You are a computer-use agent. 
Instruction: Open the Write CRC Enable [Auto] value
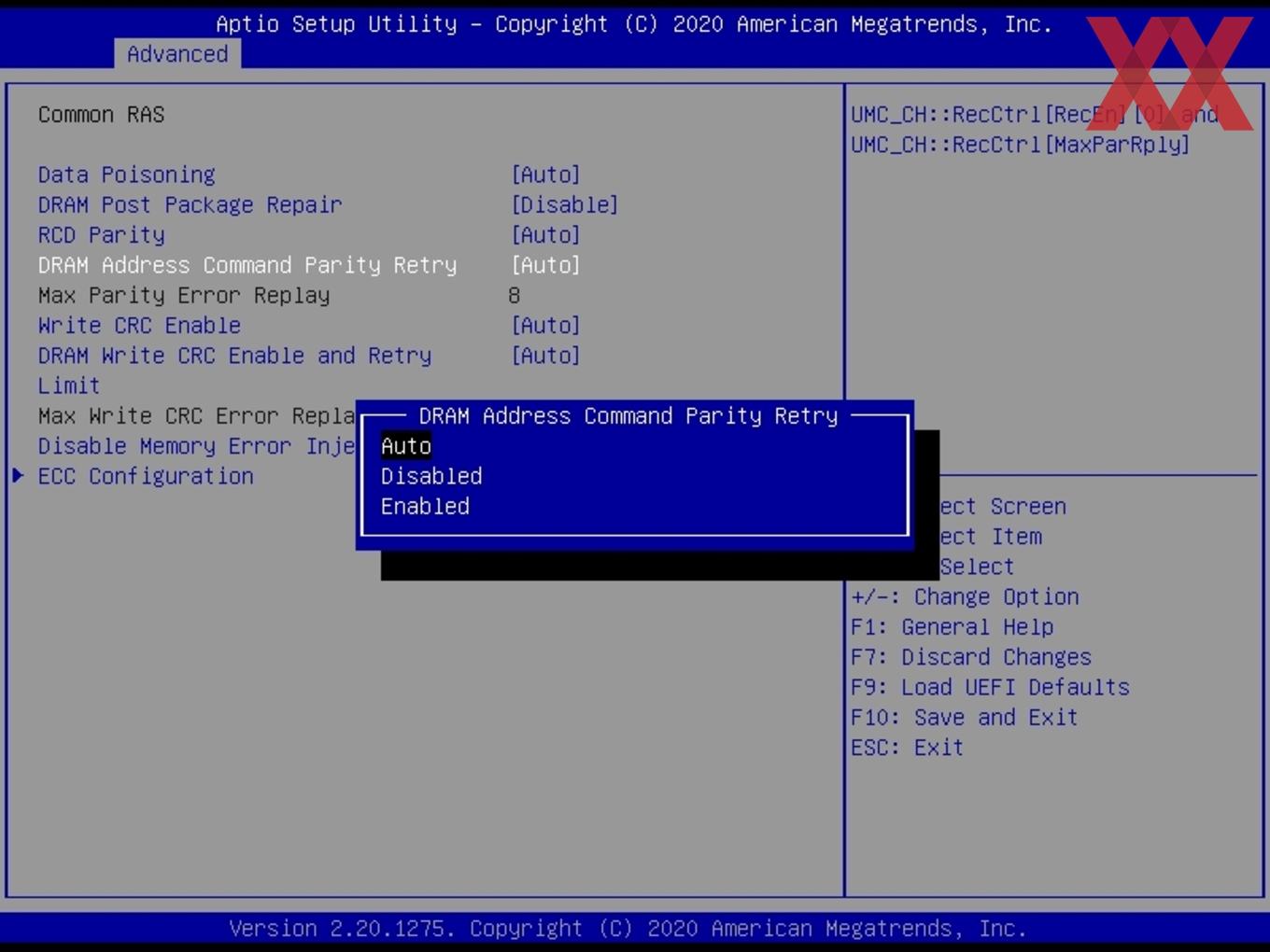[546, 325]
